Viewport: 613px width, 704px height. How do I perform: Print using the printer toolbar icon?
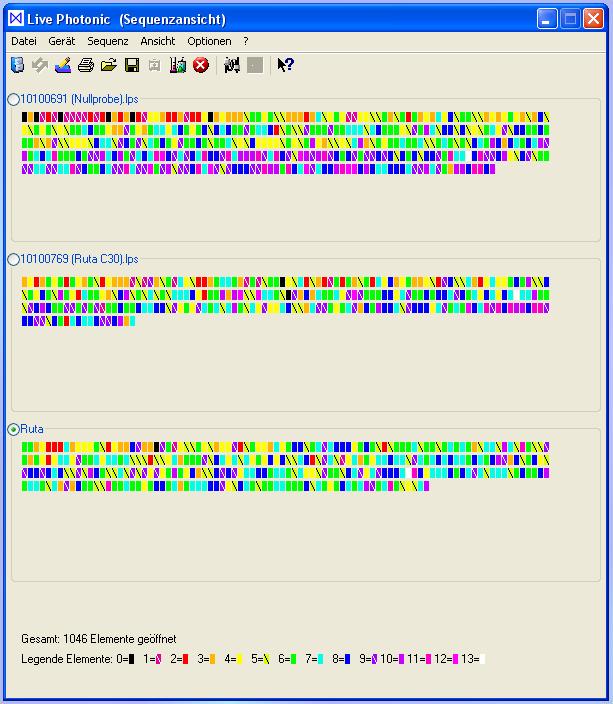pos(86,65)
